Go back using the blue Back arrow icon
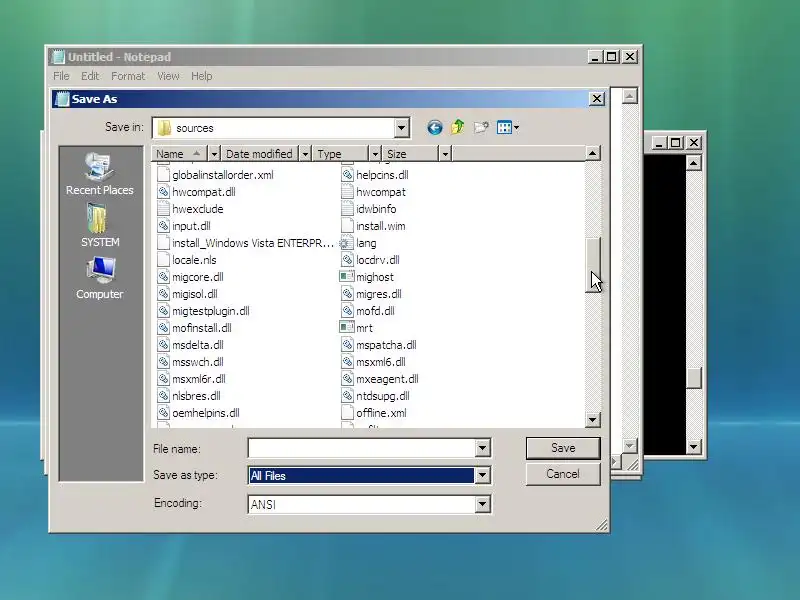Screen dimensions: 800x600 pyautogui.click(x=435, y=128)
